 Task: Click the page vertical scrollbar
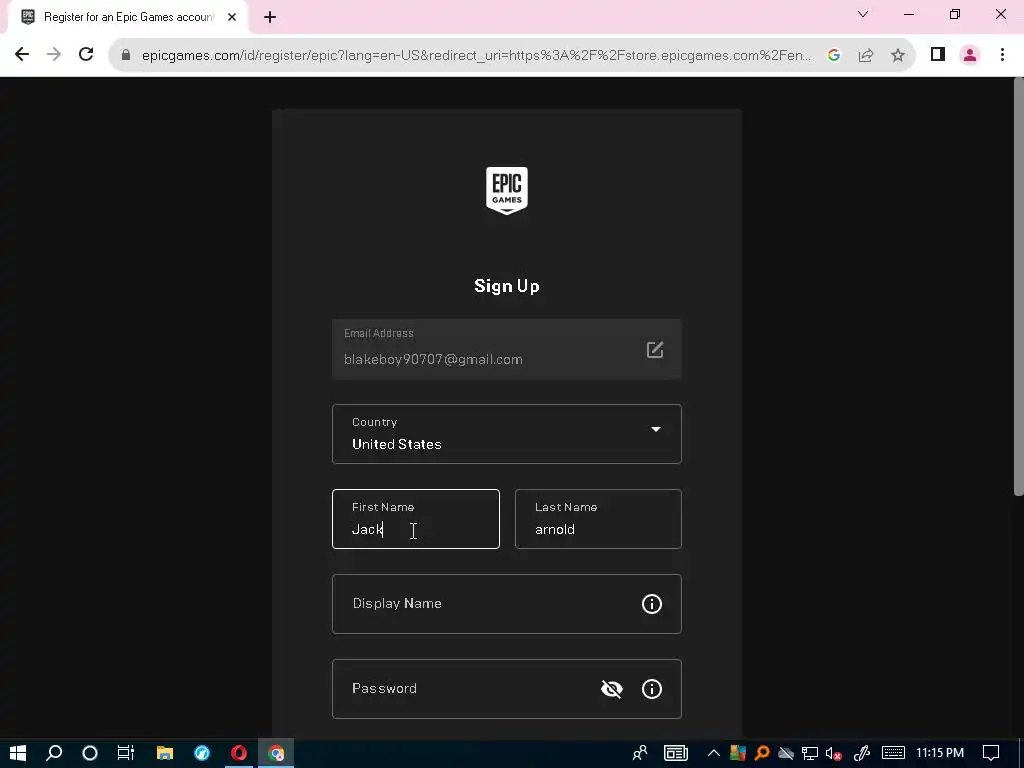tap(1018, 287)
